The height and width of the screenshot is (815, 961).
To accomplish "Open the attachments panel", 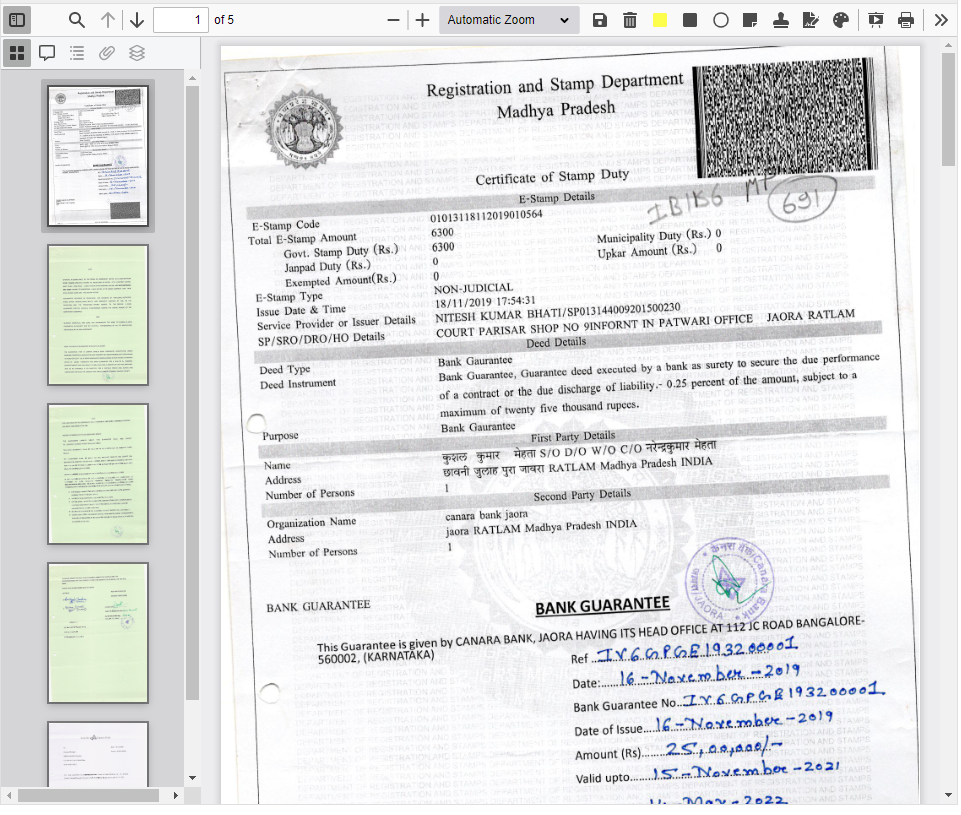I will (x=106, y=52).
